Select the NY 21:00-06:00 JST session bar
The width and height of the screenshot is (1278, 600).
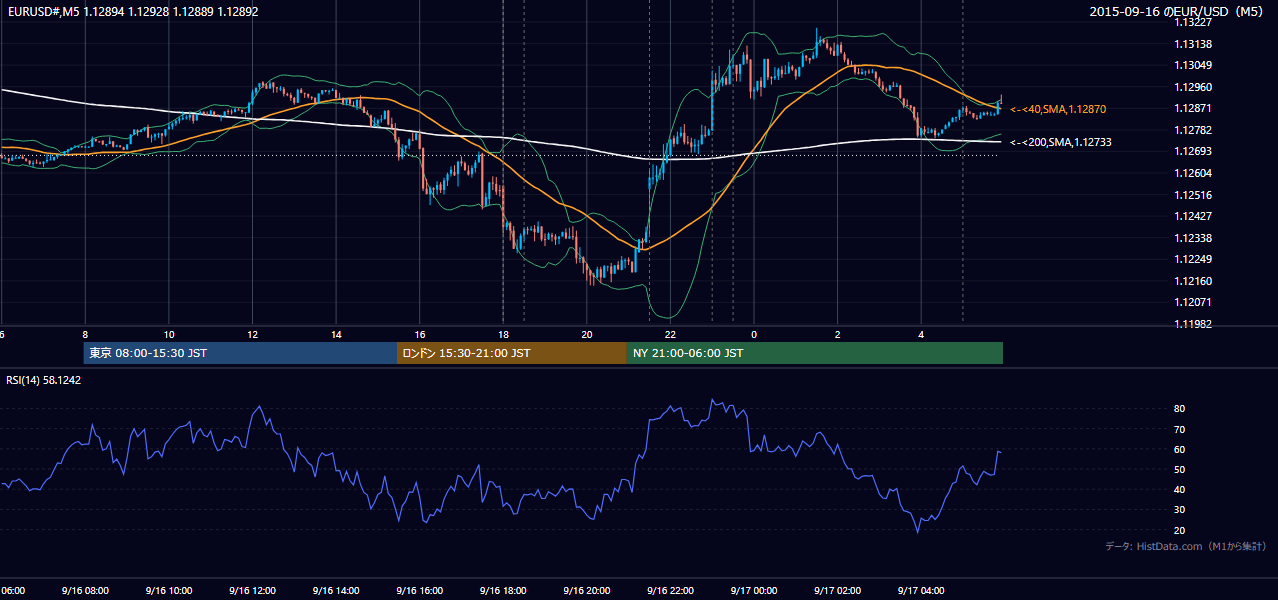tap(815, 353)
